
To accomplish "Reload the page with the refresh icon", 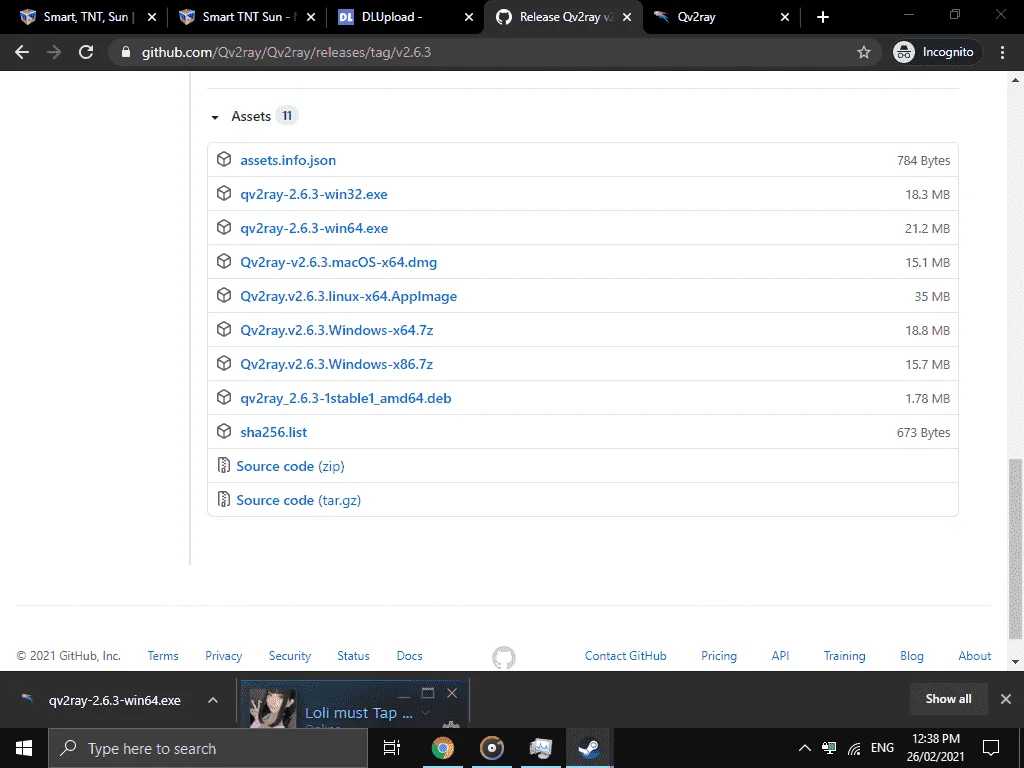I will (x=86, y=52).
